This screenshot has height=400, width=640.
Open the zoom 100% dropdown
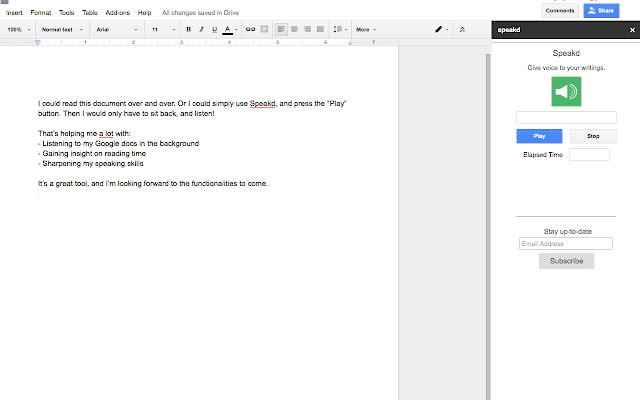point(17,30)
